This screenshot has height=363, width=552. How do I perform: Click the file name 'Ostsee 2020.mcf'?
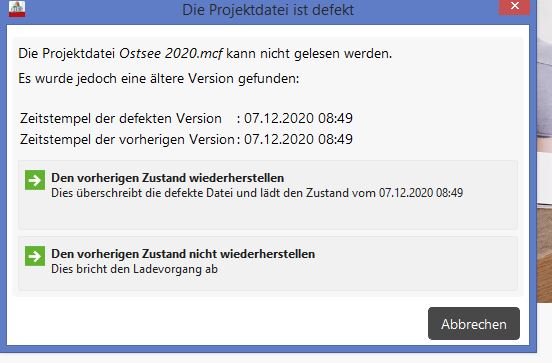tap(171, 54)
